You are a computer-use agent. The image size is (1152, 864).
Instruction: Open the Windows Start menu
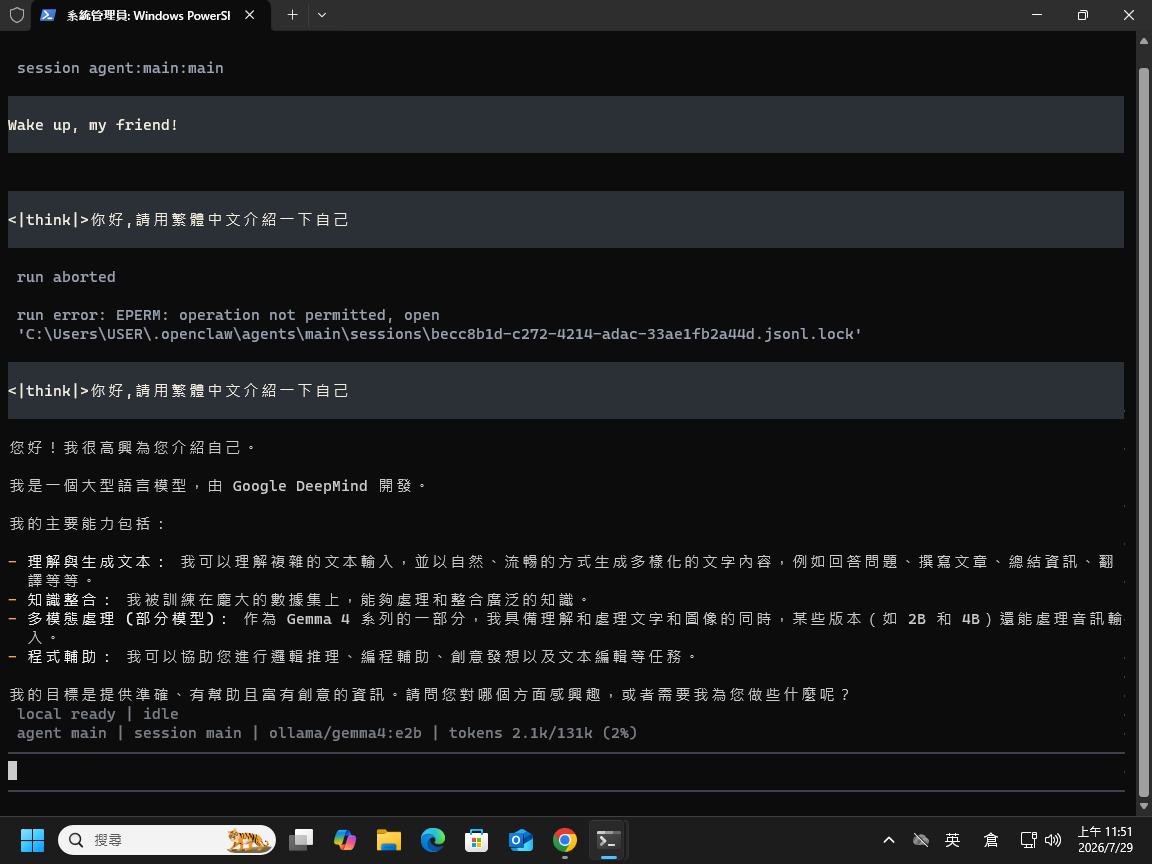click(x=32, y=840)
